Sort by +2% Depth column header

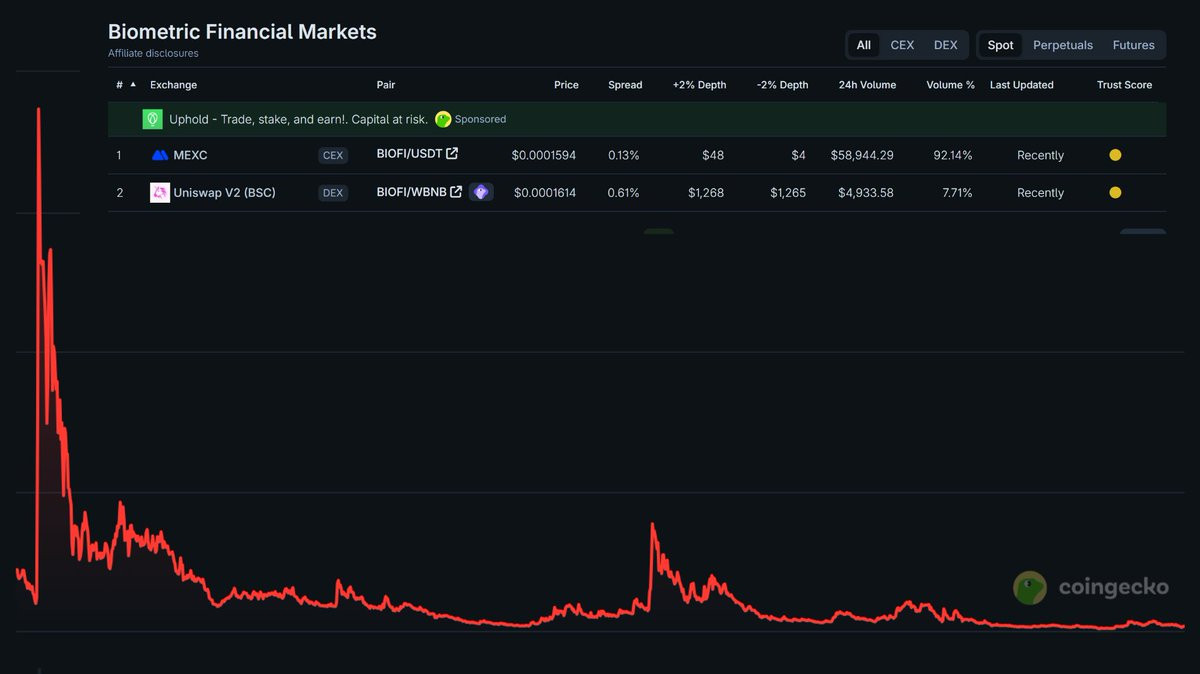click(x=699, y=85)
